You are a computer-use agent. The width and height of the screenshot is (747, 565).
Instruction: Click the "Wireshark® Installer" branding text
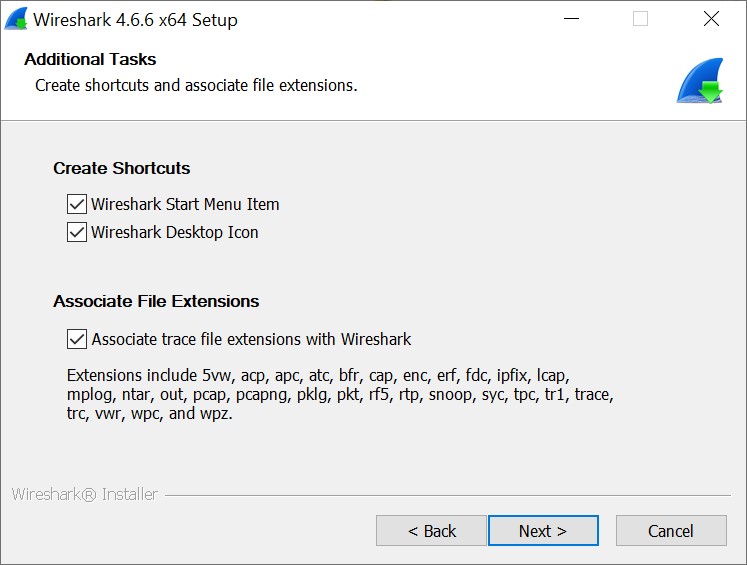[x=84, y=494]
